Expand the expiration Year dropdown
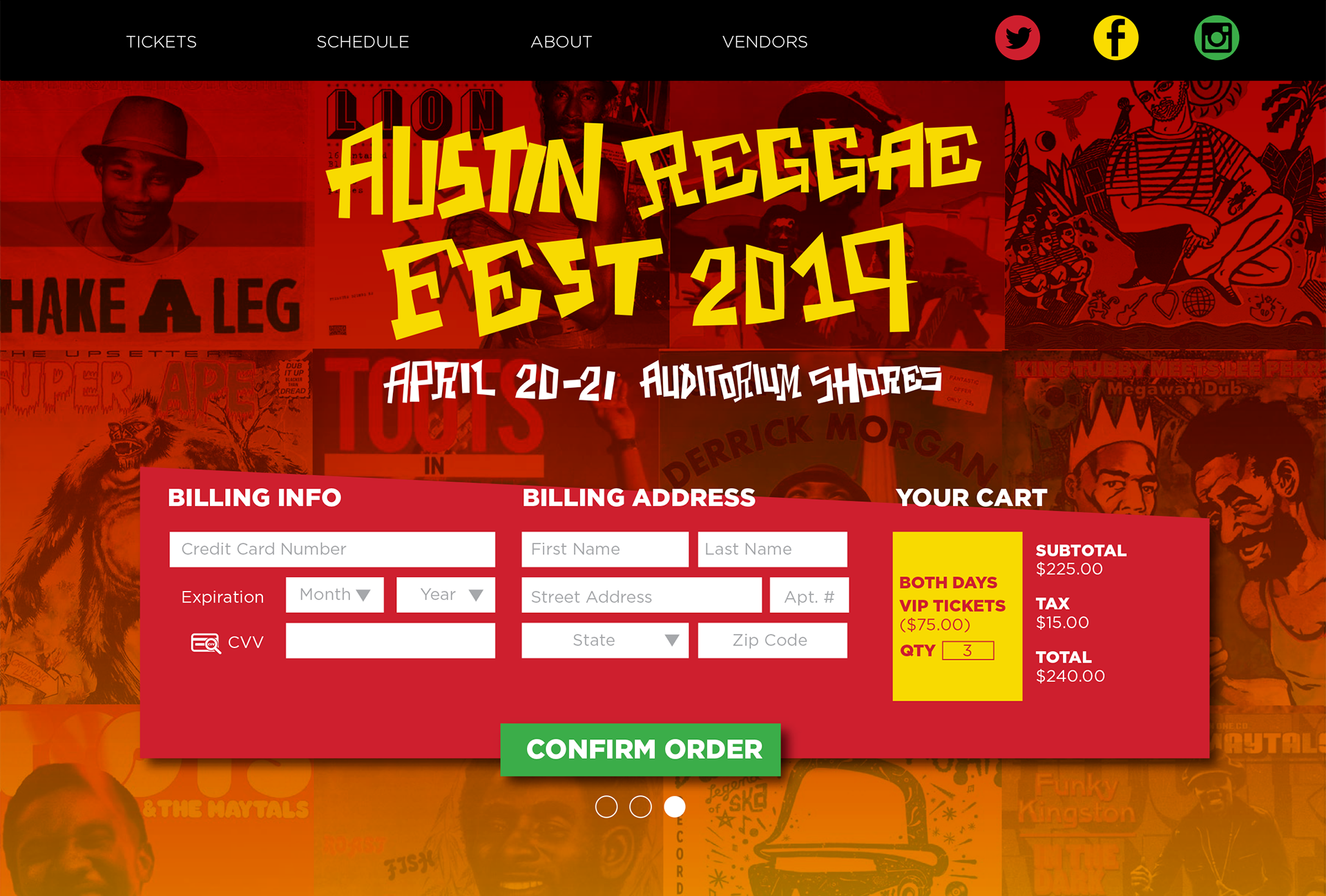Image resolution: width=1326 pixels, height=896 pixels. coord(445,595)
